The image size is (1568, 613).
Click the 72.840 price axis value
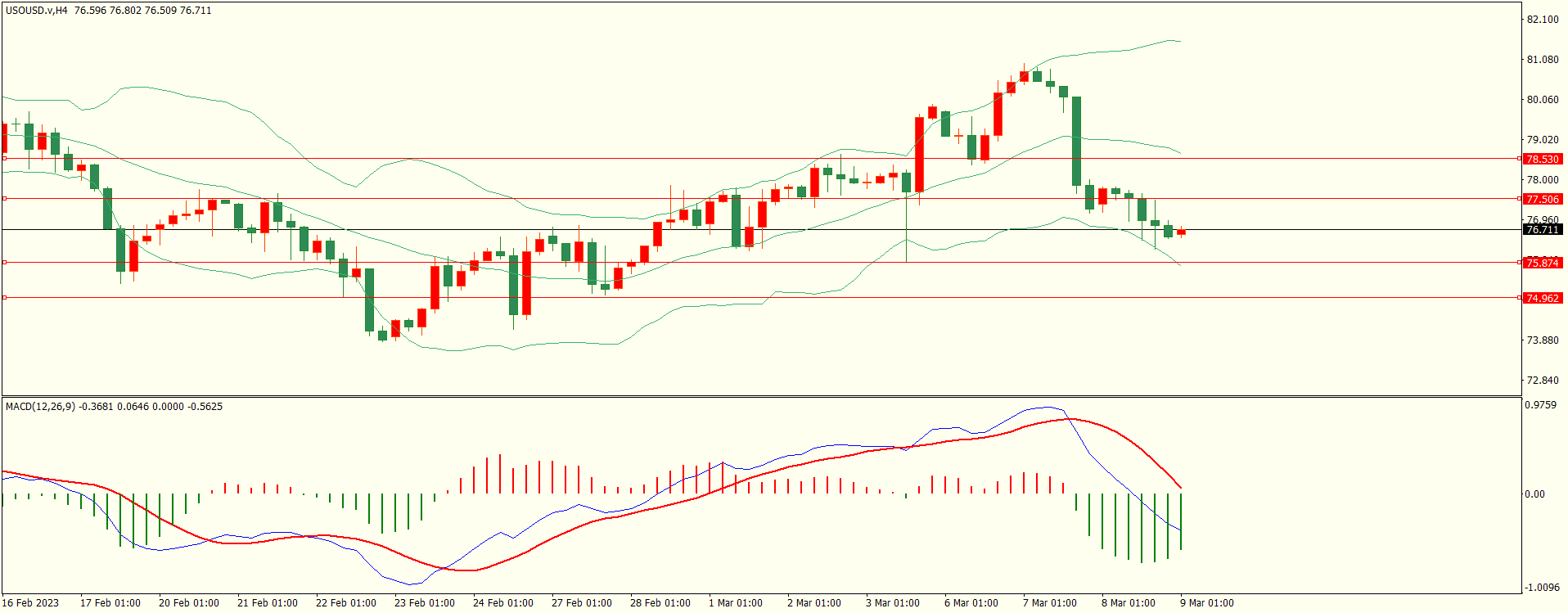tap(1543, 381)
